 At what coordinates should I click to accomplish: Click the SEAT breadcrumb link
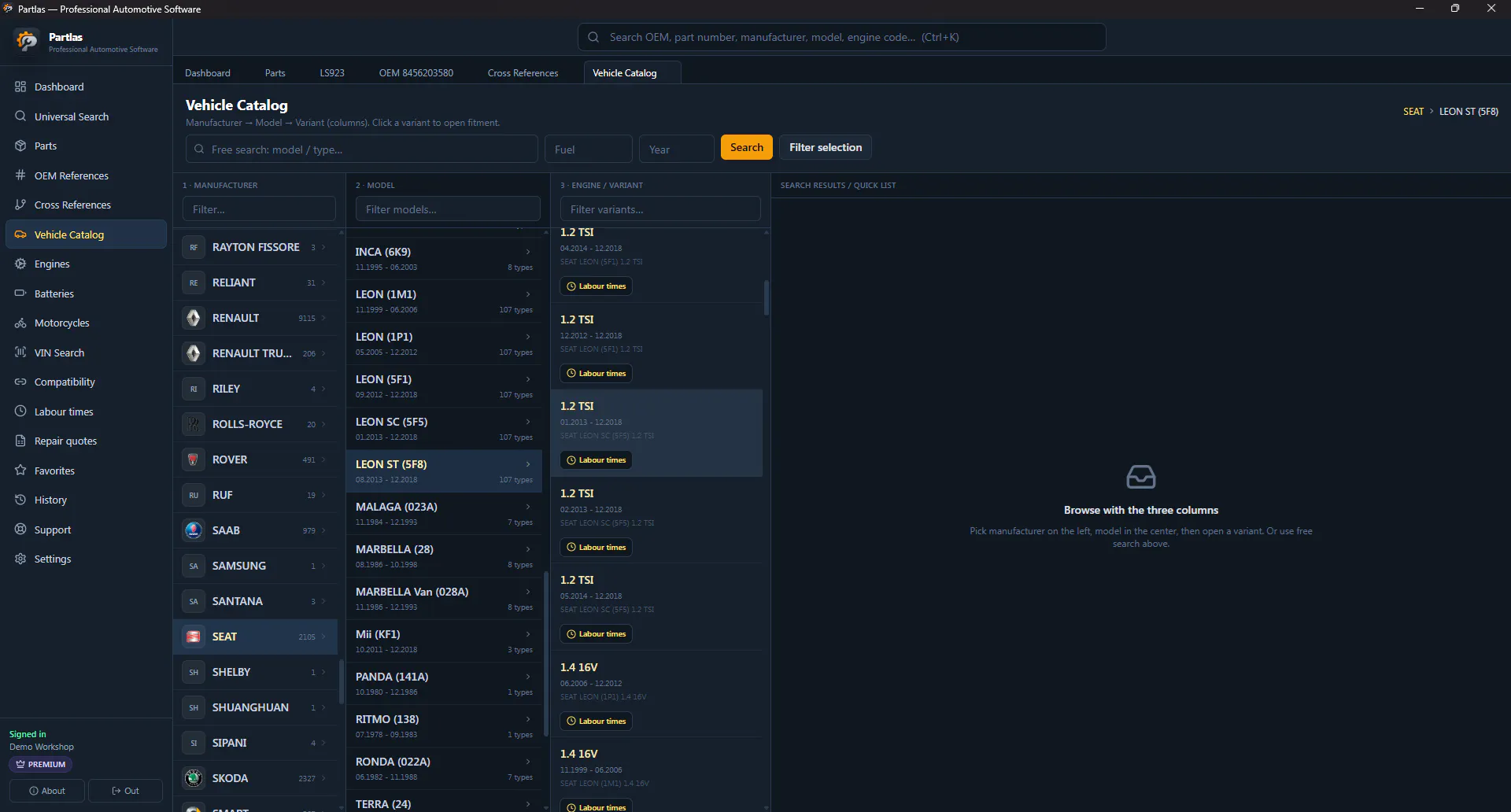[1413, 112]
